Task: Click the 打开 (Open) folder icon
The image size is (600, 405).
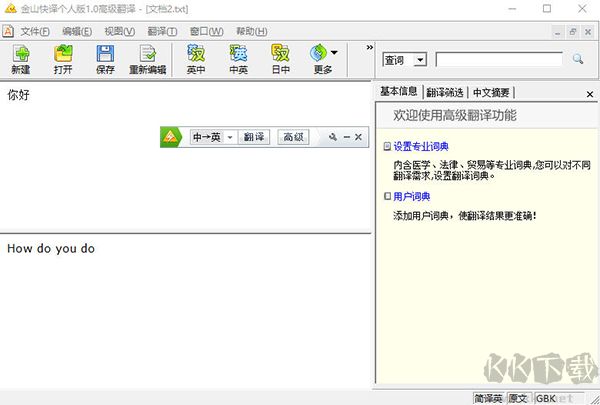Action: coord(62,54)
